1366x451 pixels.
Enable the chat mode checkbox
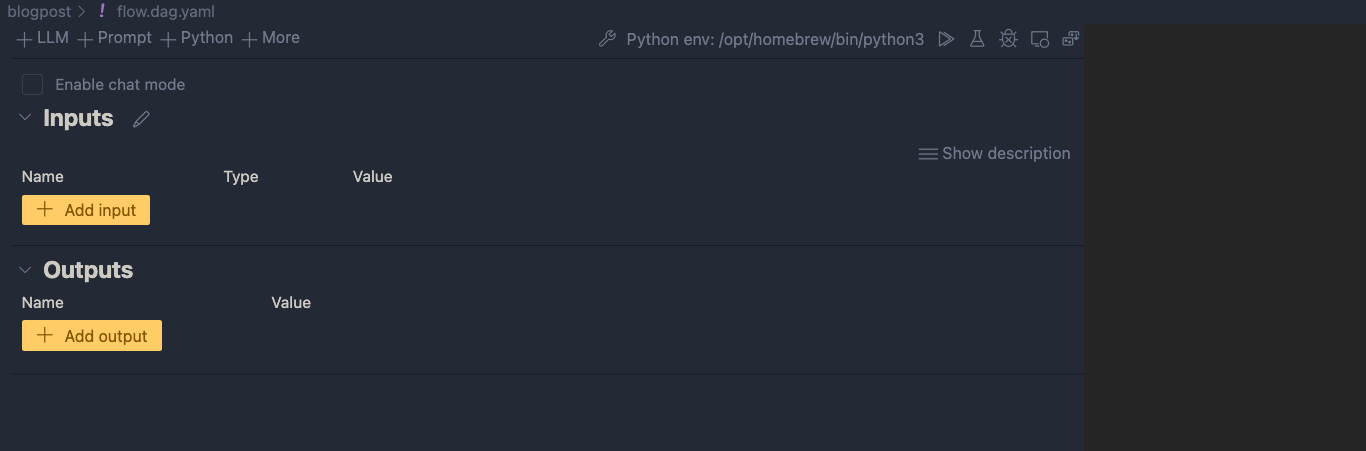click(x=33, y=85)
